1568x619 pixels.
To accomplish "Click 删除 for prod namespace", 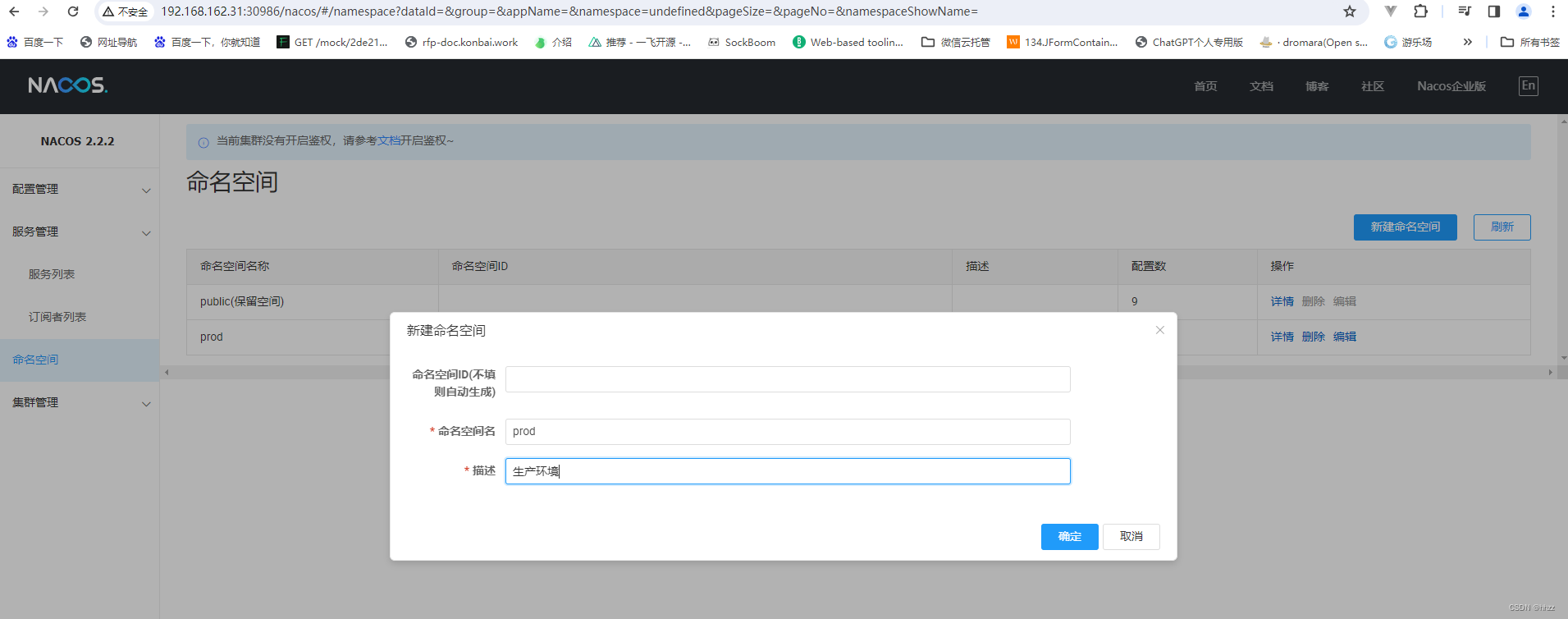I will 1313,337.
